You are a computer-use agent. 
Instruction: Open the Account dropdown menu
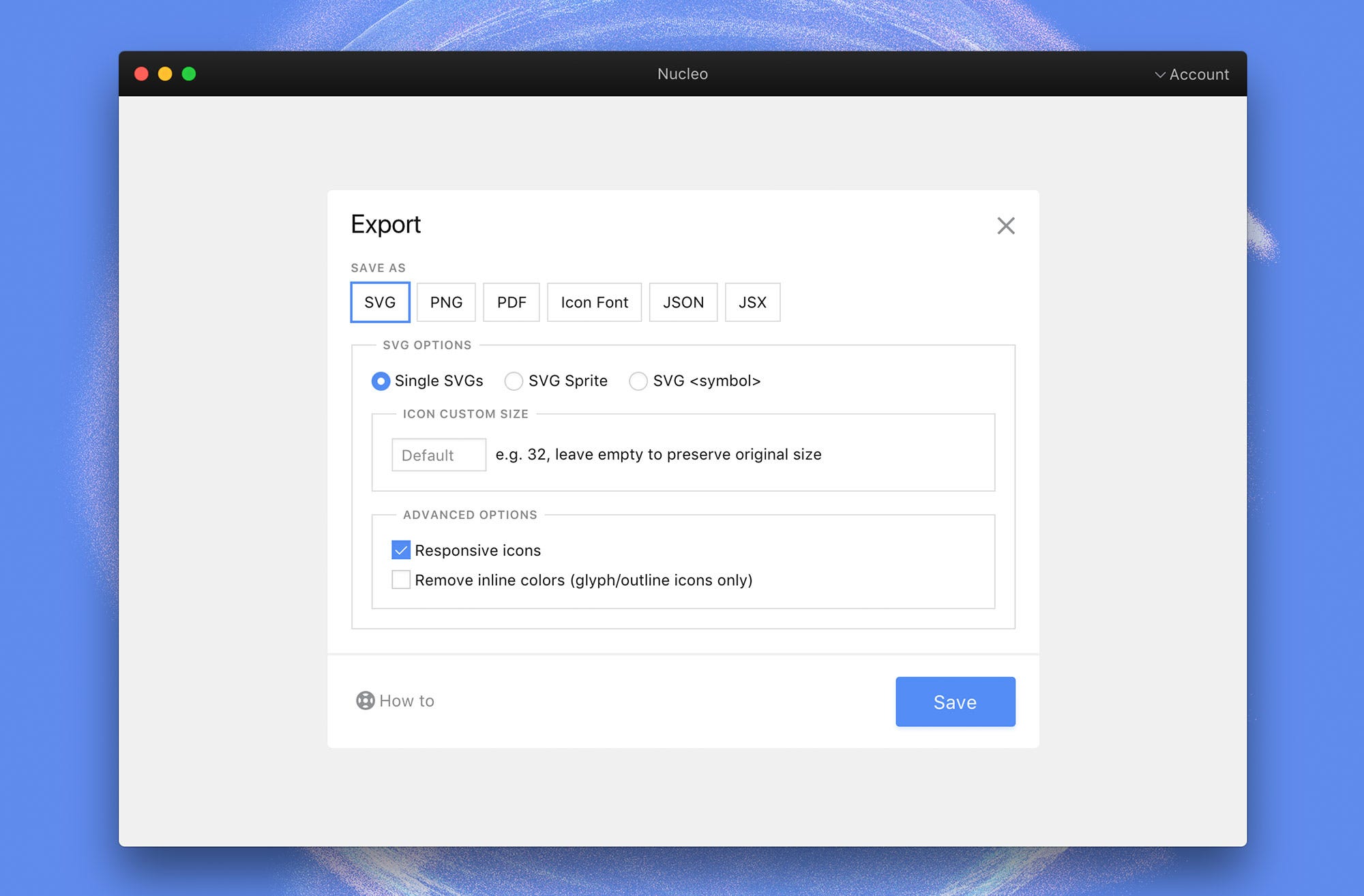pyautogui.click(x=1197, y=74)
